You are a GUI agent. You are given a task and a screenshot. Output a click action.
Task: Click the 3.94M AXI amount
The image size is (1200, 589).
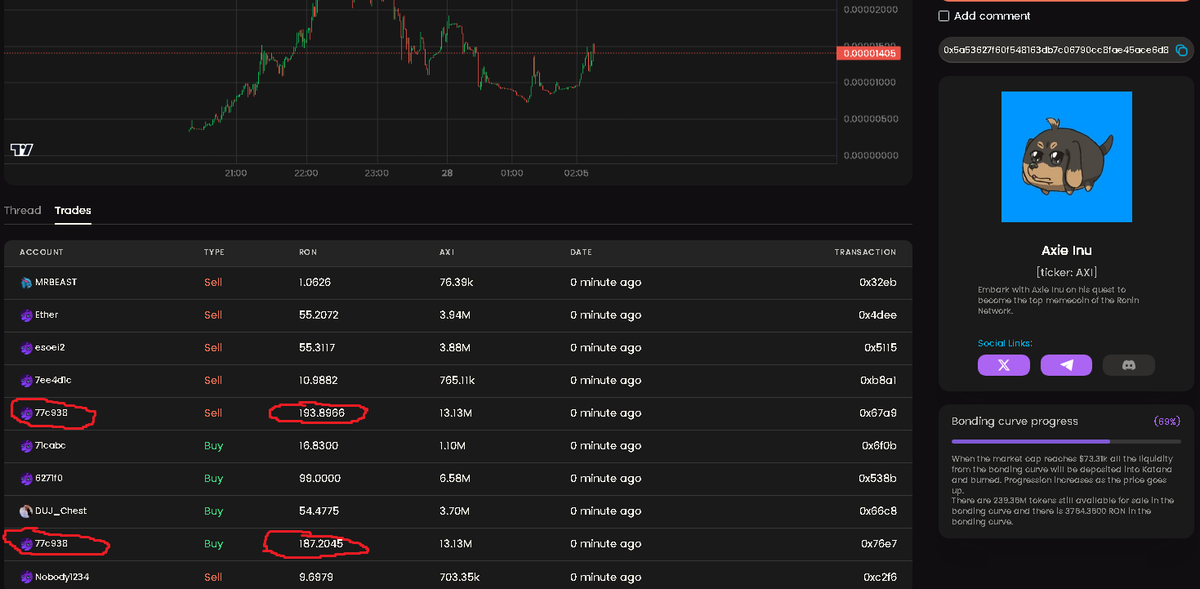coord(455,315)
